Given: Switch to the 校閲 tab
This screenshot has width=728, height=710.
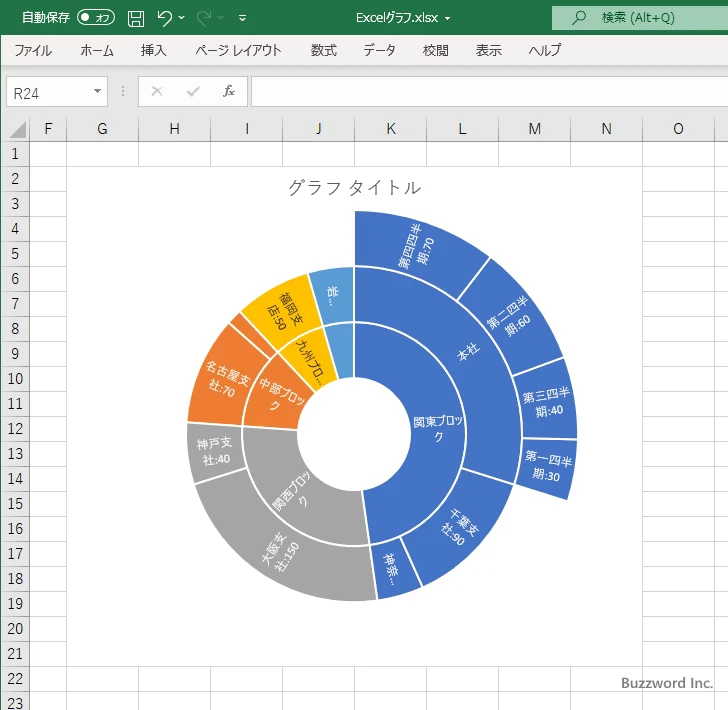Looking at the screenshot, I should point(436,50).
